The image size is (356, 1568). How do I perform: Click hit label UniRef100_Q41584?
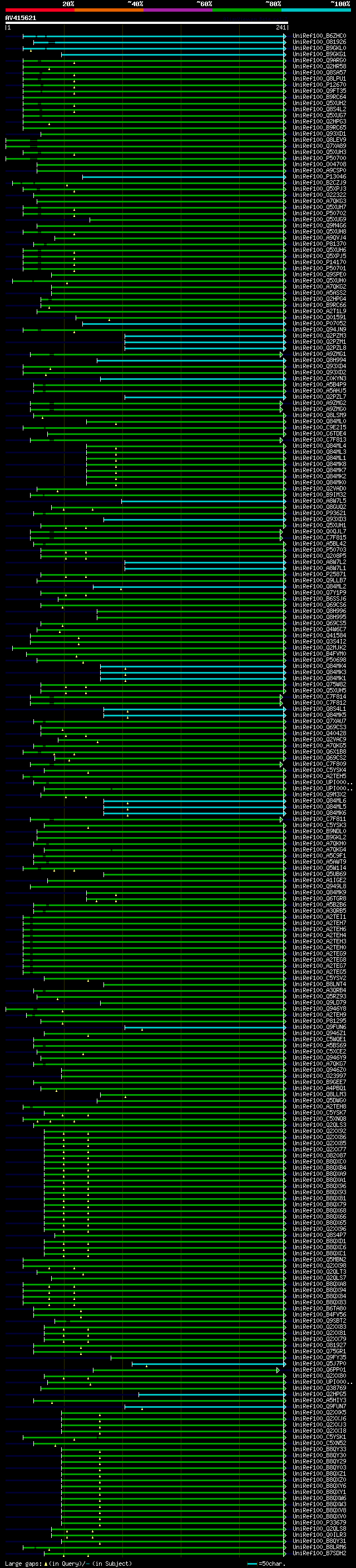click(319, 635)
